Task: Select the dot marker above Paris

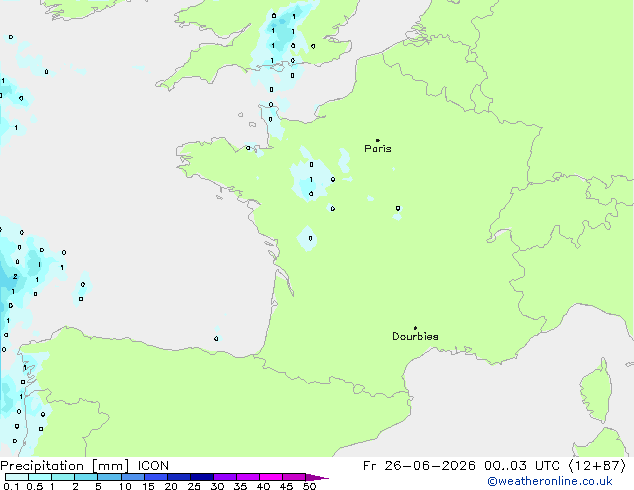Action: pos(378,140)
